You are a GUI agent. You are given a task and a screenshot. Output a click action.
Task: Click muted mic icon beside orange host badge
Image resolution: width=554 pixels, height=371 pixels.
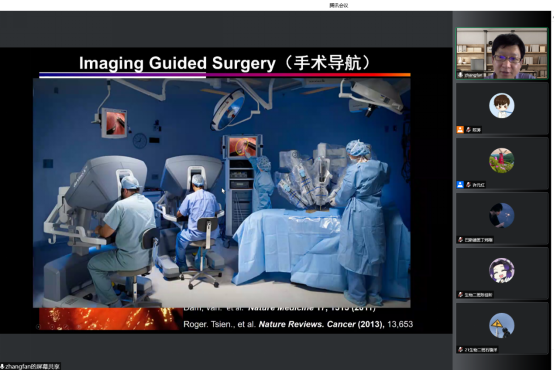pos(468,130)
